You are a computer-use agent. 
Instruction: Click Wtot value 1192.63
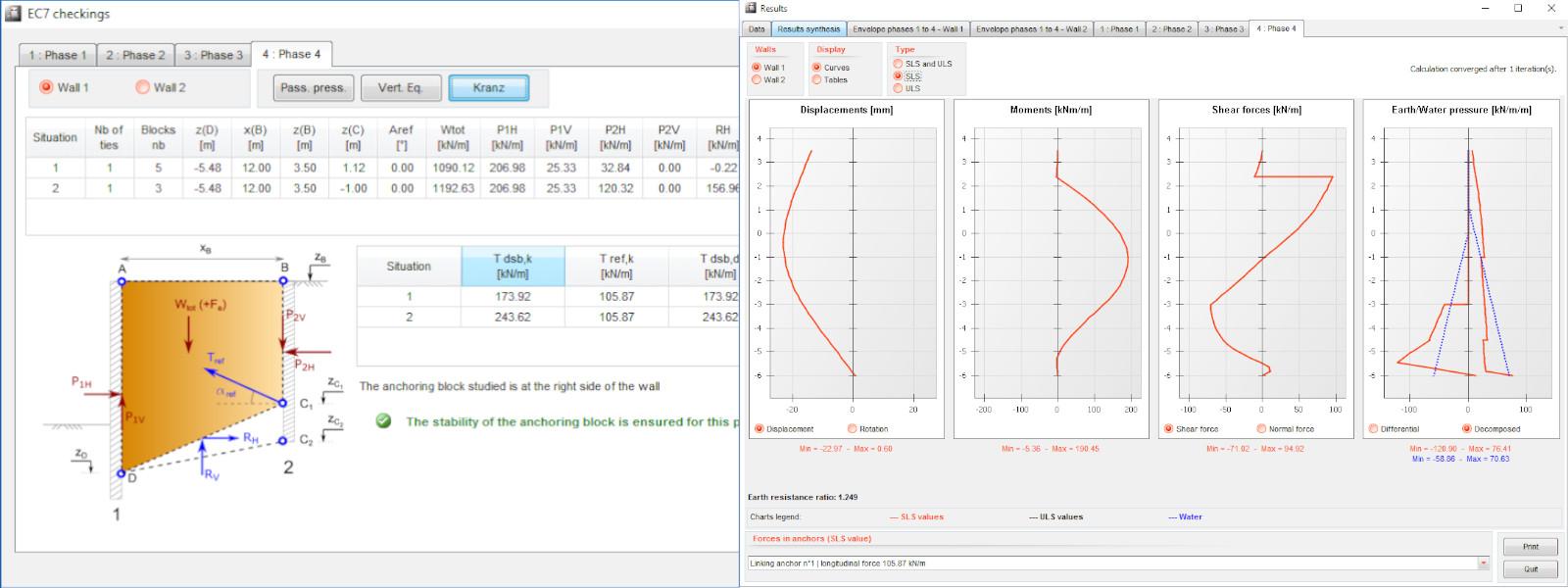(453, 188)
